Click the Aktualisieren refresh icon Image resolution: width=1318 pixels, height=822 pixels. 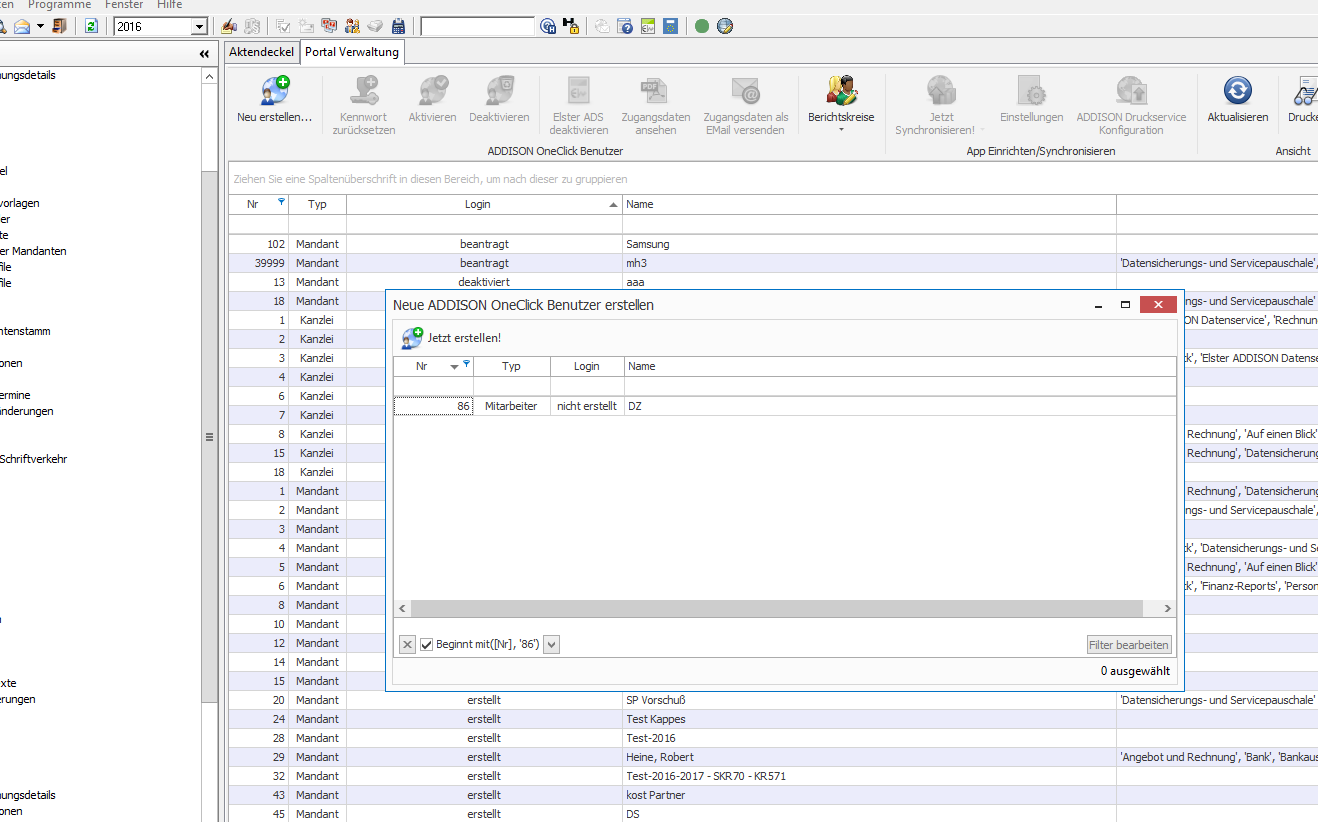click(x=1238, y=91)
